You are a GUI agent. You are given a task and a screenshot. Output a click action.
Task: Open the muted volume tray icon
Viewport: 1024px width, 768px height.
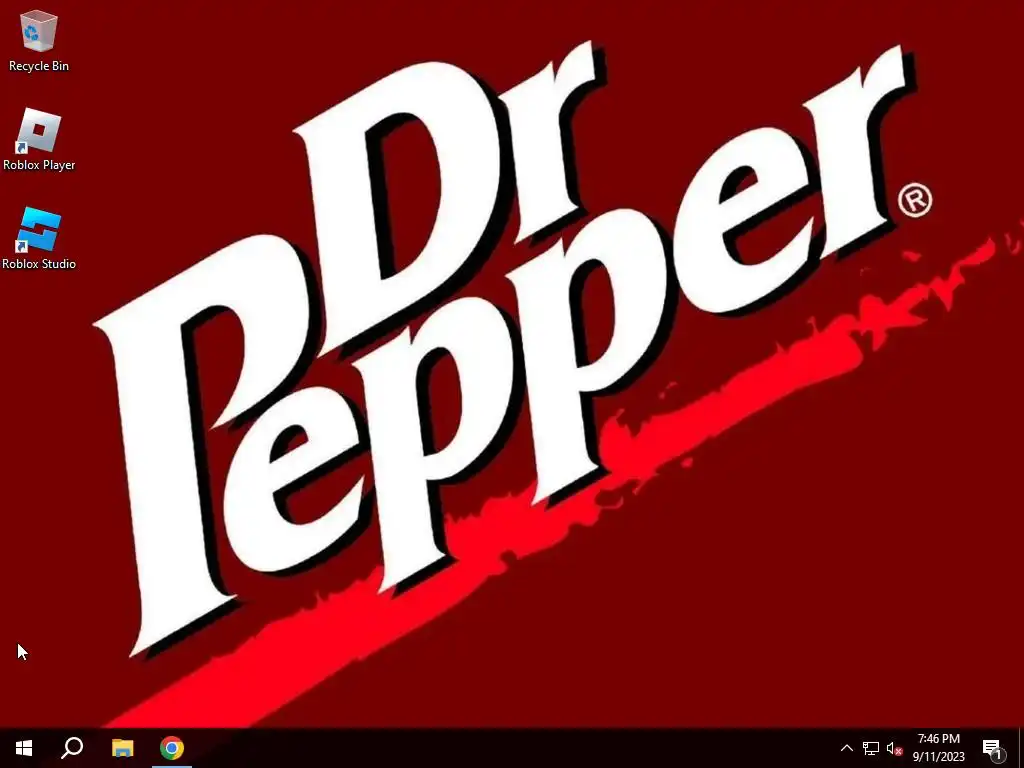[894, 748]
